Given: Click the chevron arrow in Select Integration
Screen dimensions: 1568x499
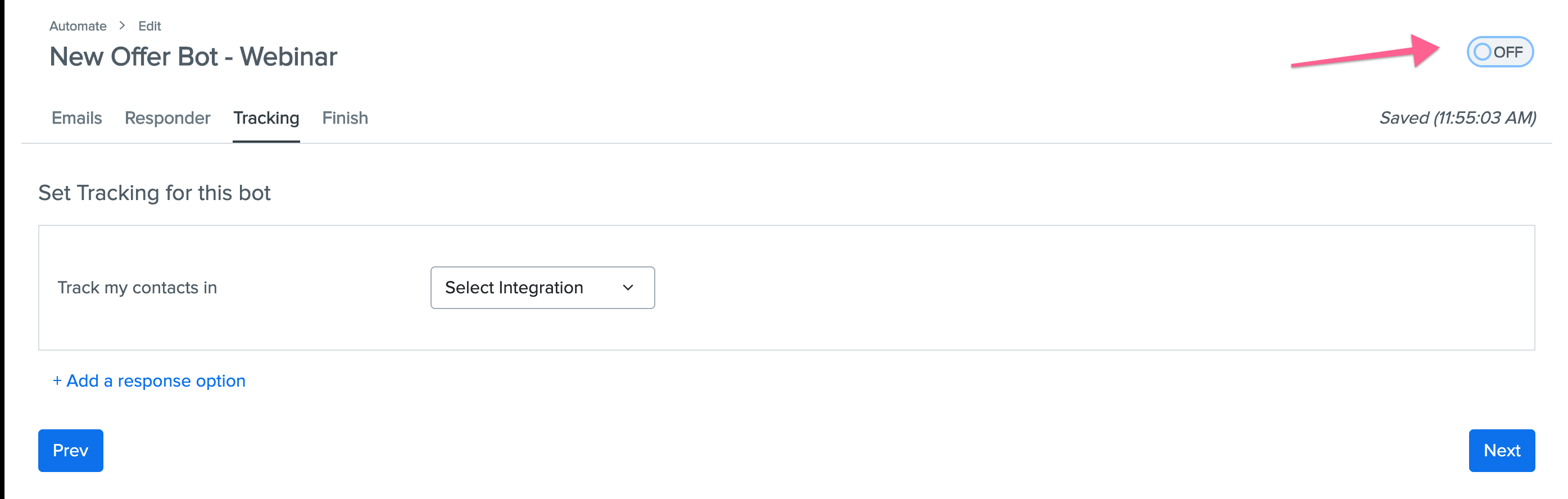Looking at the screenshot, I should [628, 288].
